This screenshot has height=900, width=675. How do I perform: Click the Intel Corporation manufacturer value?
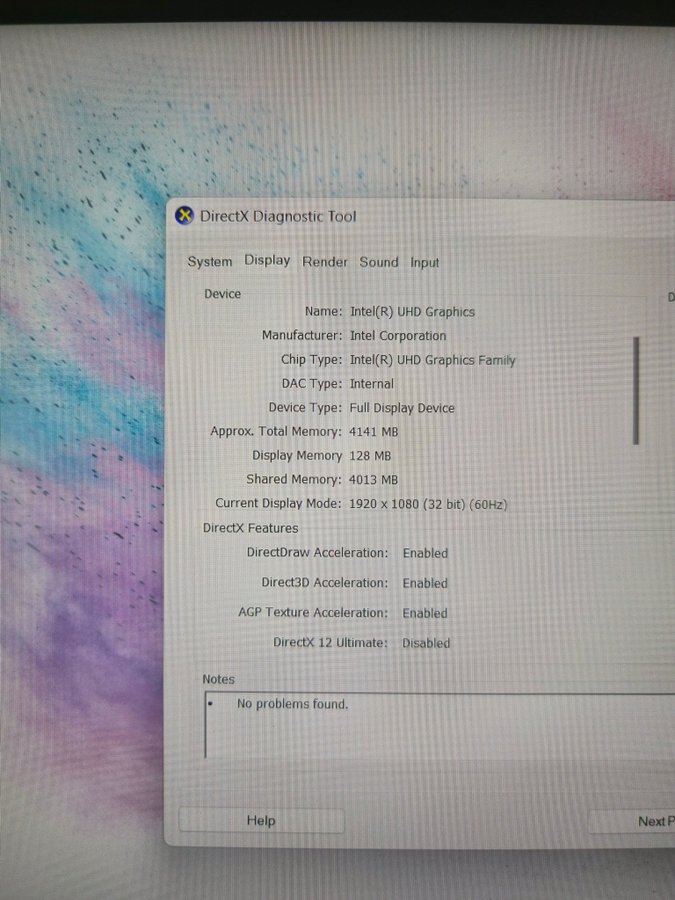398,336
